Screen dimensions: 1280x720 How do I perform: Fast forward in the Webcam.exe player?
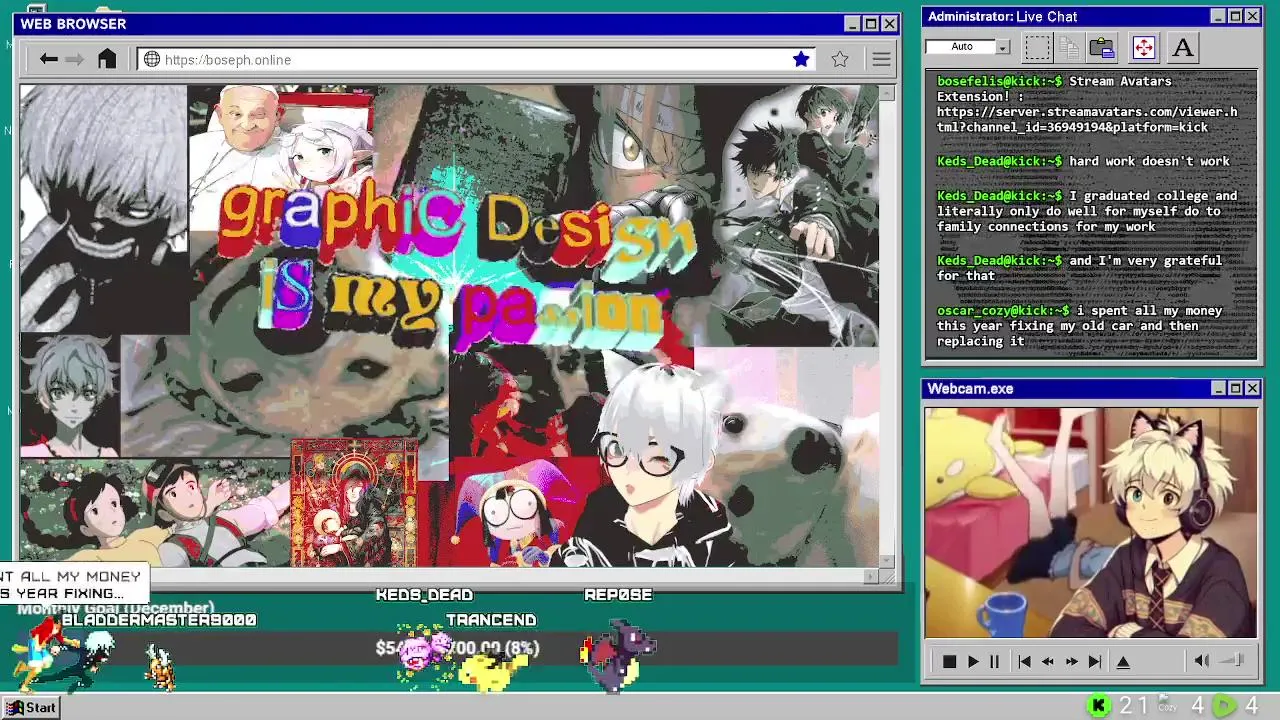(x=1072, y=661)
